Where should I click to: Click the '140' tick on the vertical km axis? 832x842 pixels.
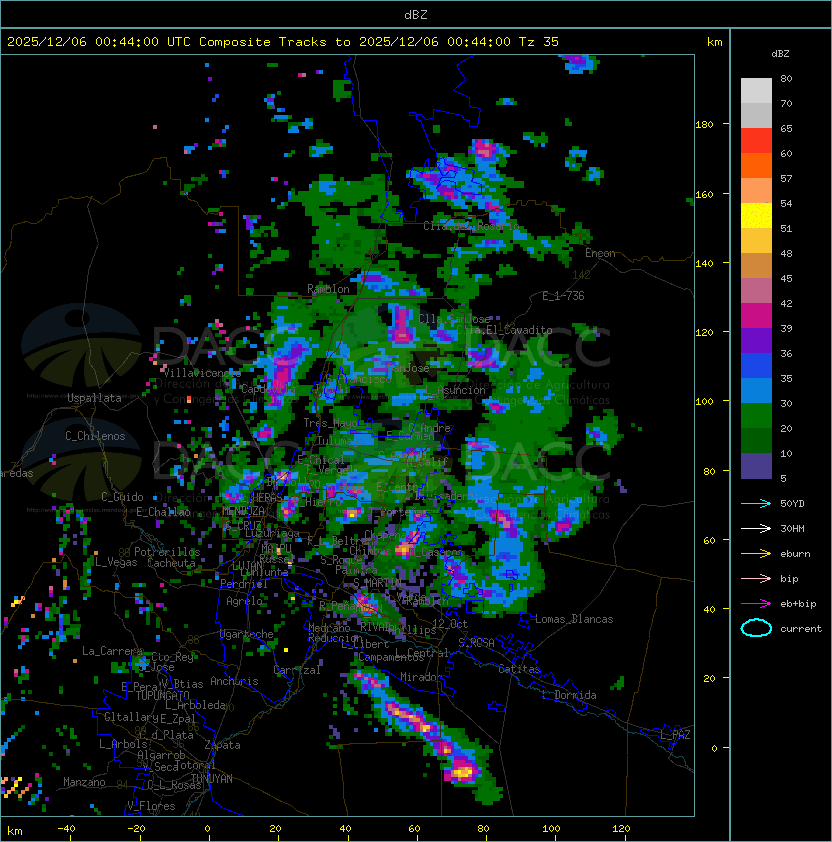pos(704,263)
